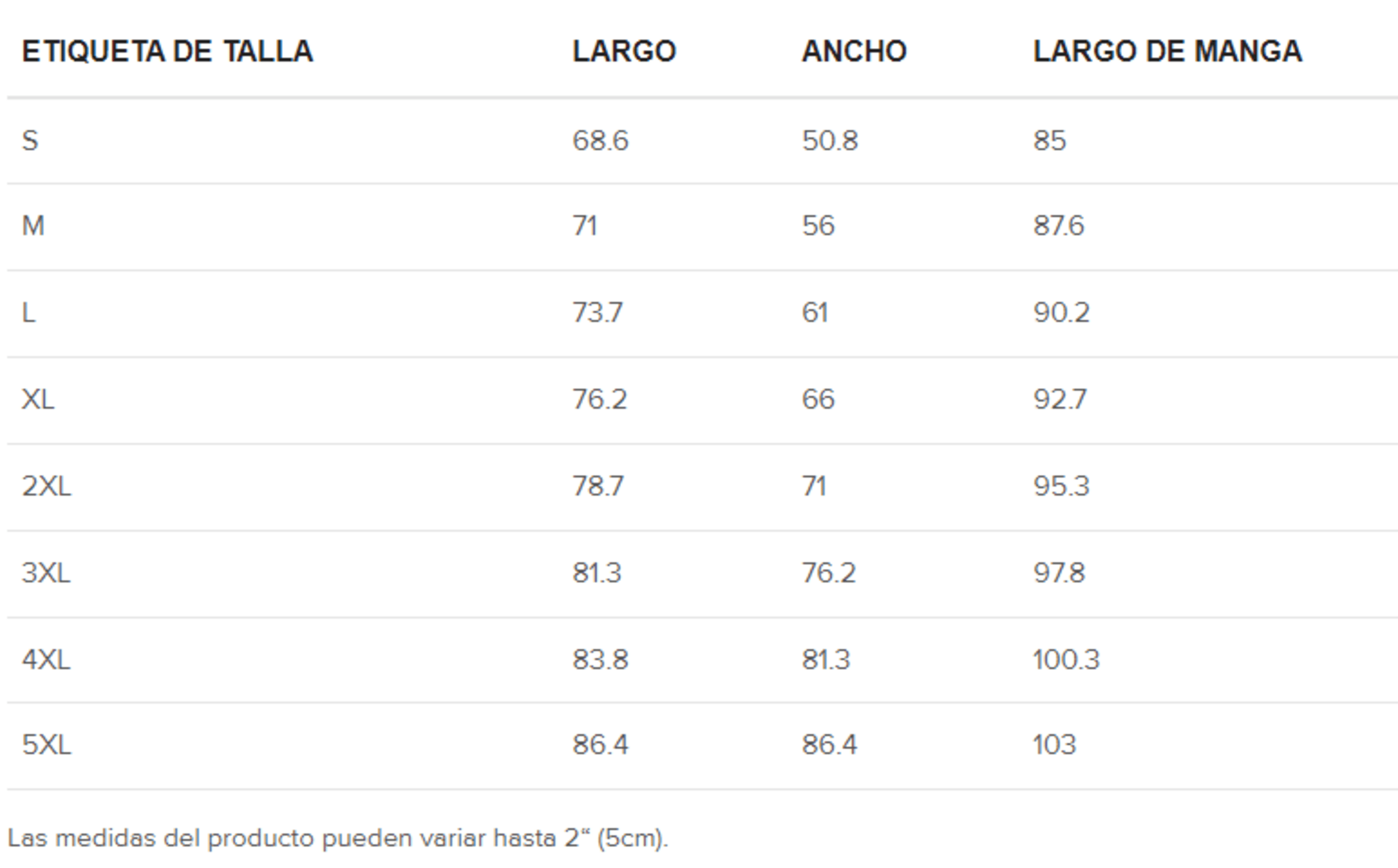Click the 90.2 sleeve value for L
The width and height of the screenshot is (1398, 868).
[x=1061, y=313]
